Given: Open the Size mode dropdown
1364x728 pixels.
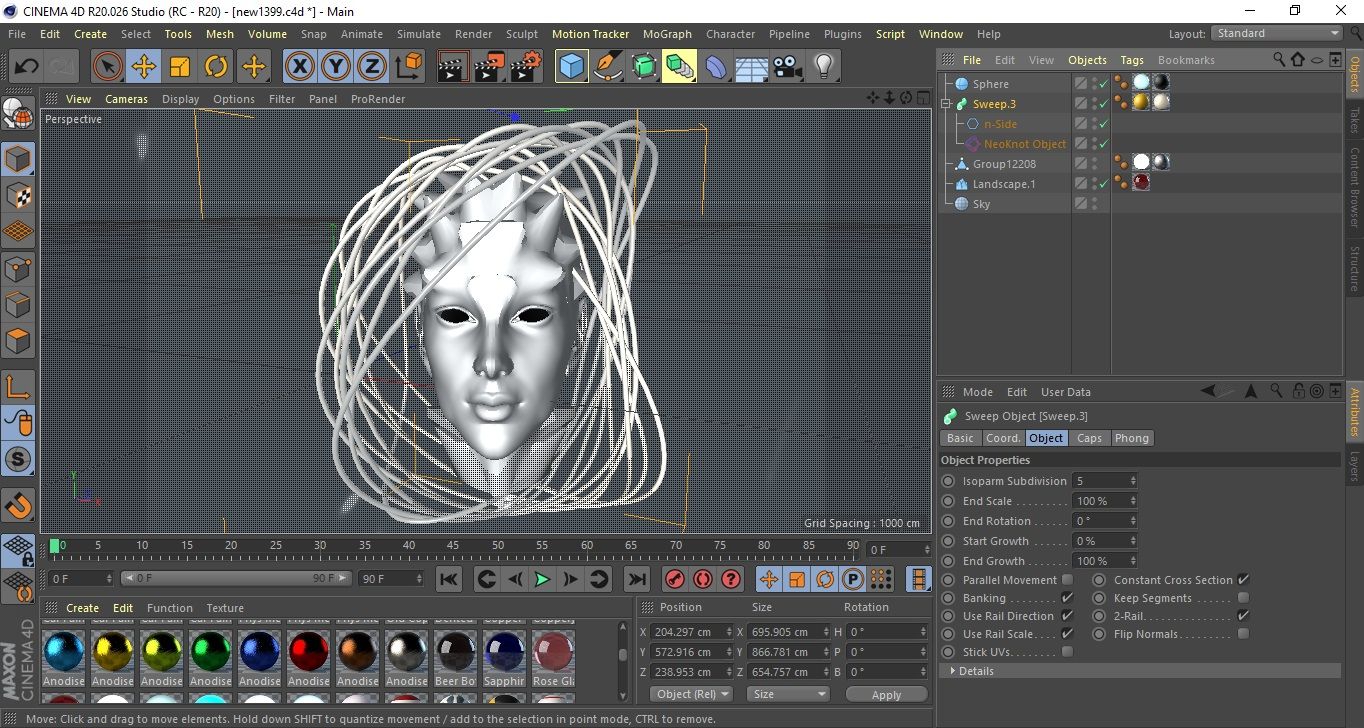Looking at the screenshot, I should click(x=789, y=694).
